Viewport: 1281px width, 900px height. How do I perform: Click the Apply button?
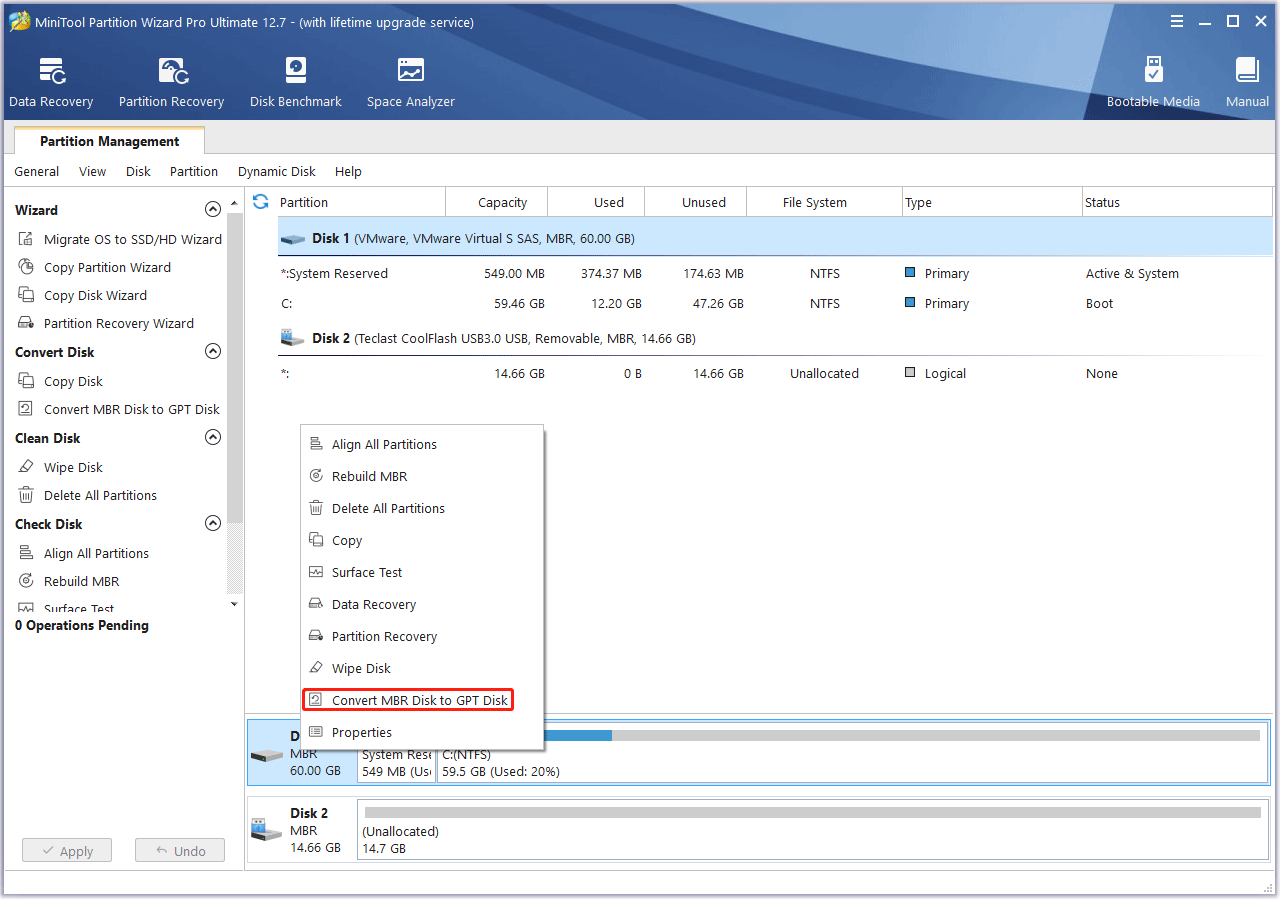point(66,850)
